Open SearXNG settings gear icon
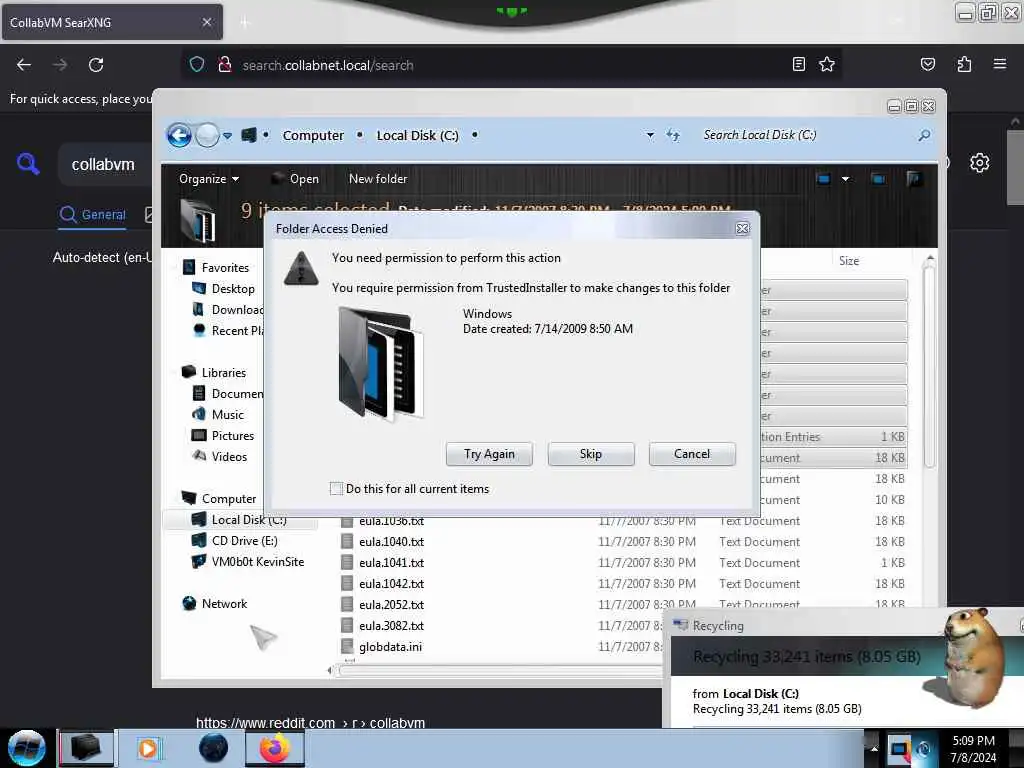Screen dimensions: 1024x768 click(979, 163)
